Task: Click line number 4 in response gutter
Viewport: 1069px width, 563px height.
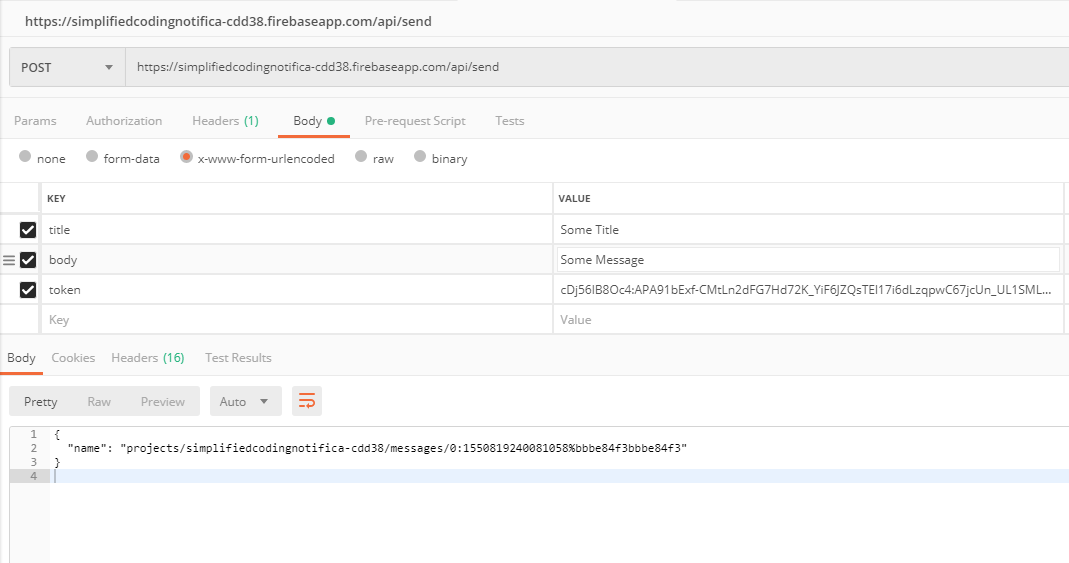Action: (33, 476)
